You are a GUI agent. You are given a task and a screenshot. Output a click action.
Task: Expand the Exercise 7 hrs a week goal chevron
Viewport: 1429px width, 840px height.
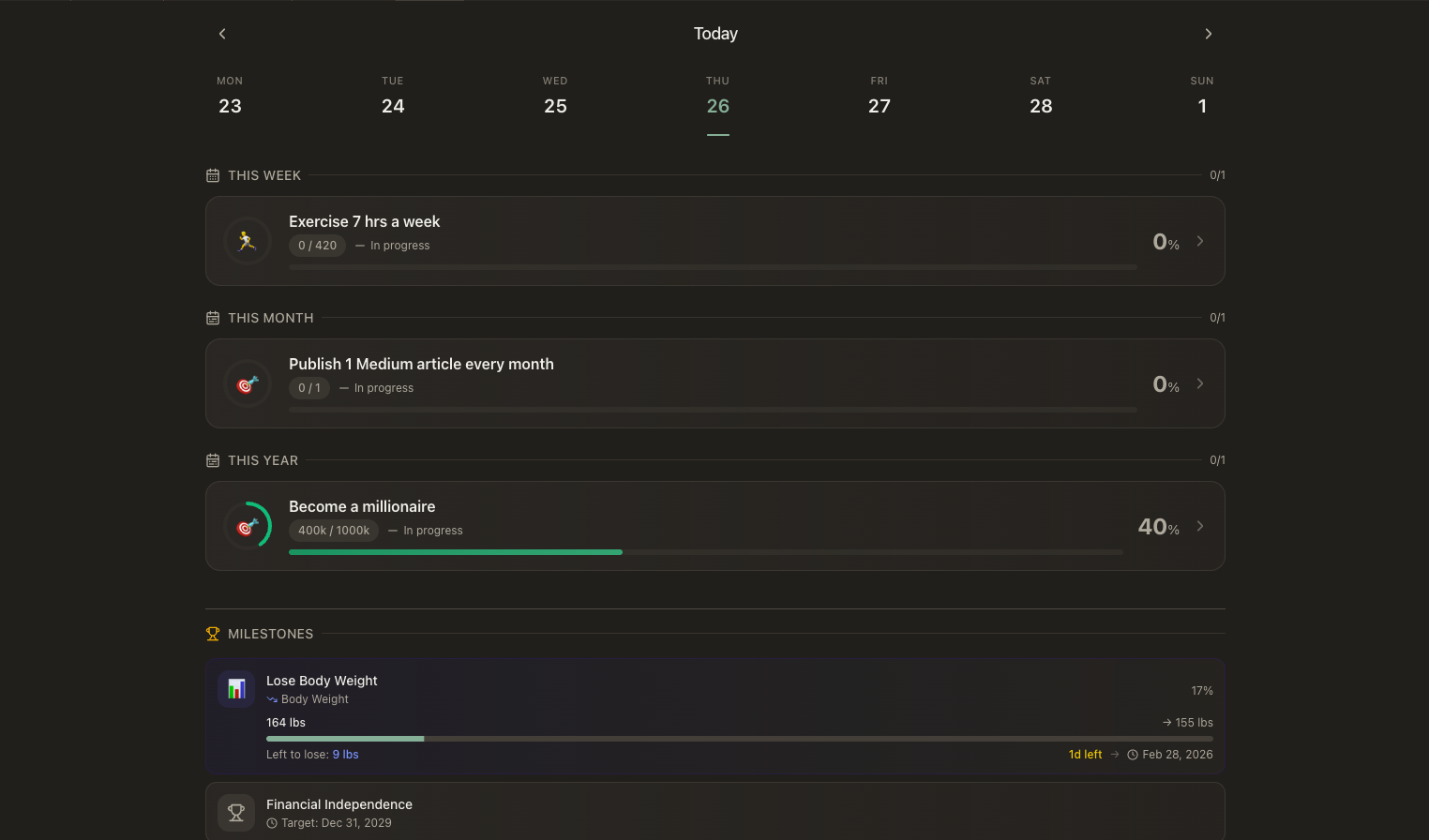coord(1200,241)
